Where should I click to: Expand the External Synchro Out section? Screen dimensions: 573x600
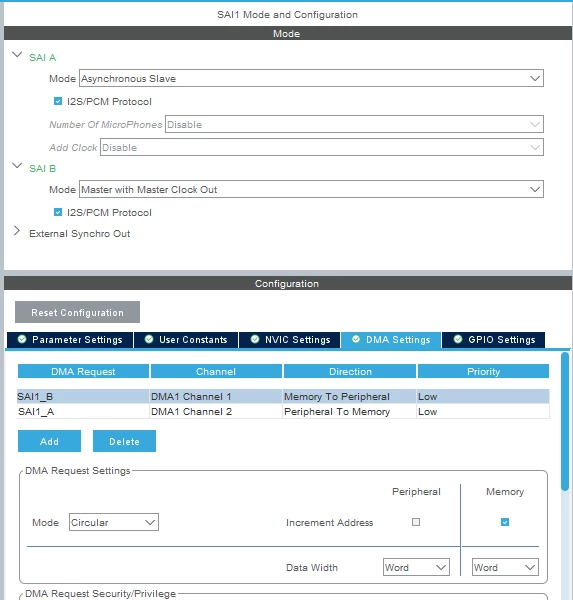[16, 231]
